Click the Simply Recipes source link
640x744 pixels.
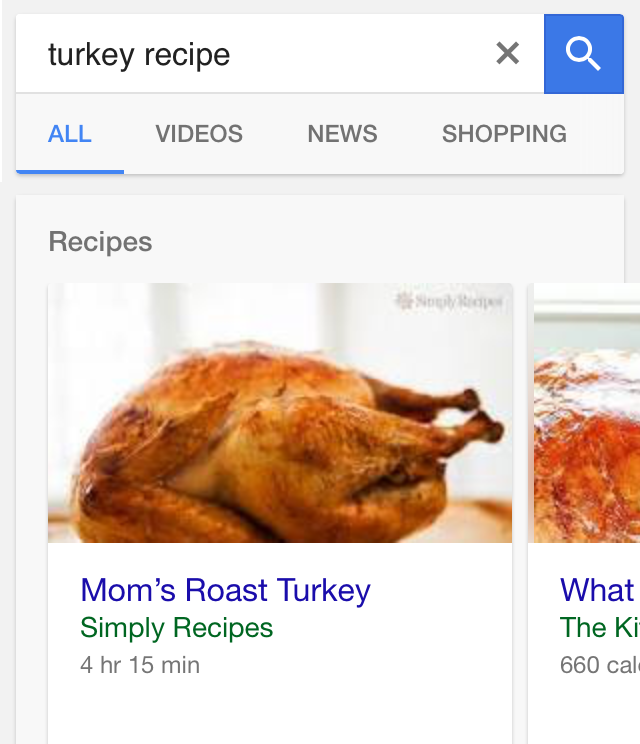(176, 628)
